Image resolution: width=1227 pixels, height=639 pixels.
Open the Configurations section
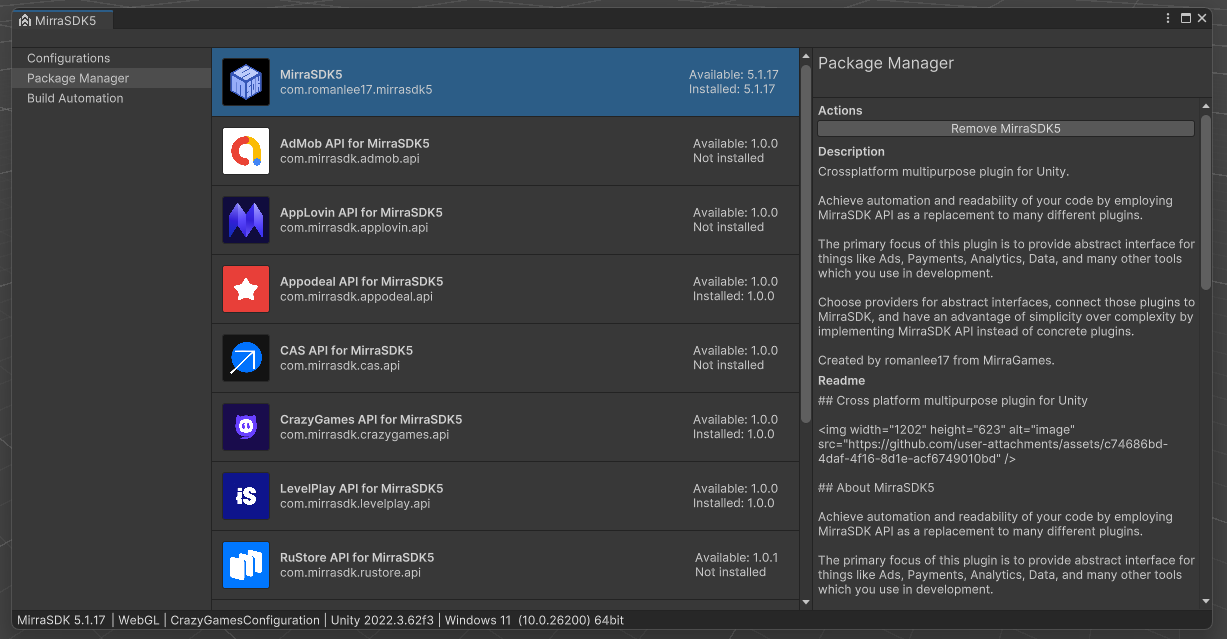(x=70, y=58)
